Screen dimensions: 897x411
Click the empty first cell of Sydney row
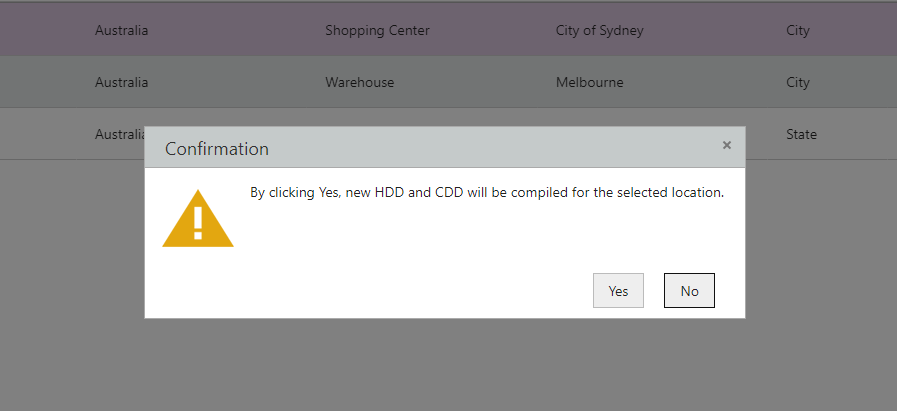38,30
